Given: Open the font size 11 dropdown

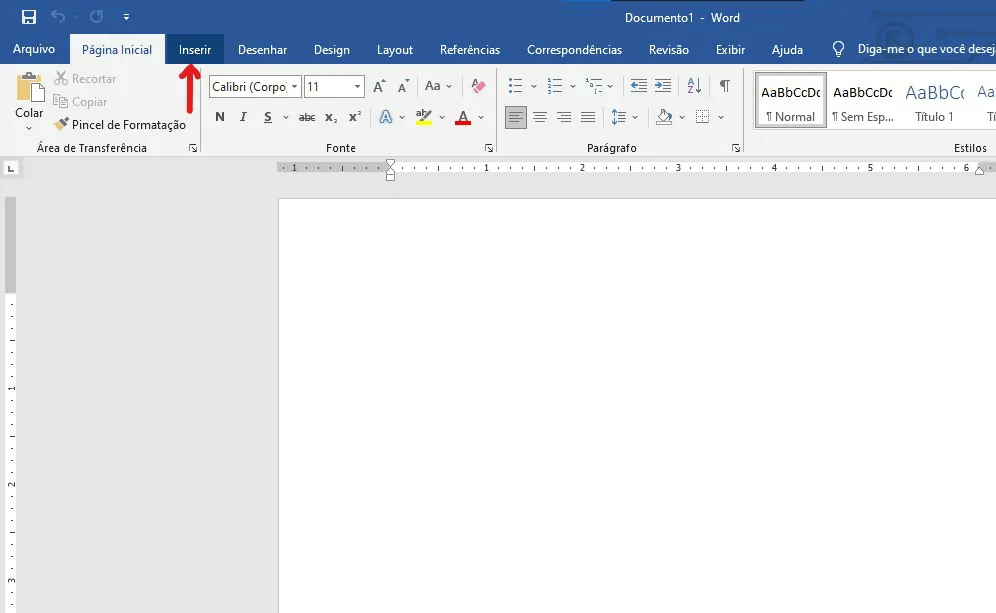Looking at the screenshot, I should pyautogui.click(x=358, y=86).
